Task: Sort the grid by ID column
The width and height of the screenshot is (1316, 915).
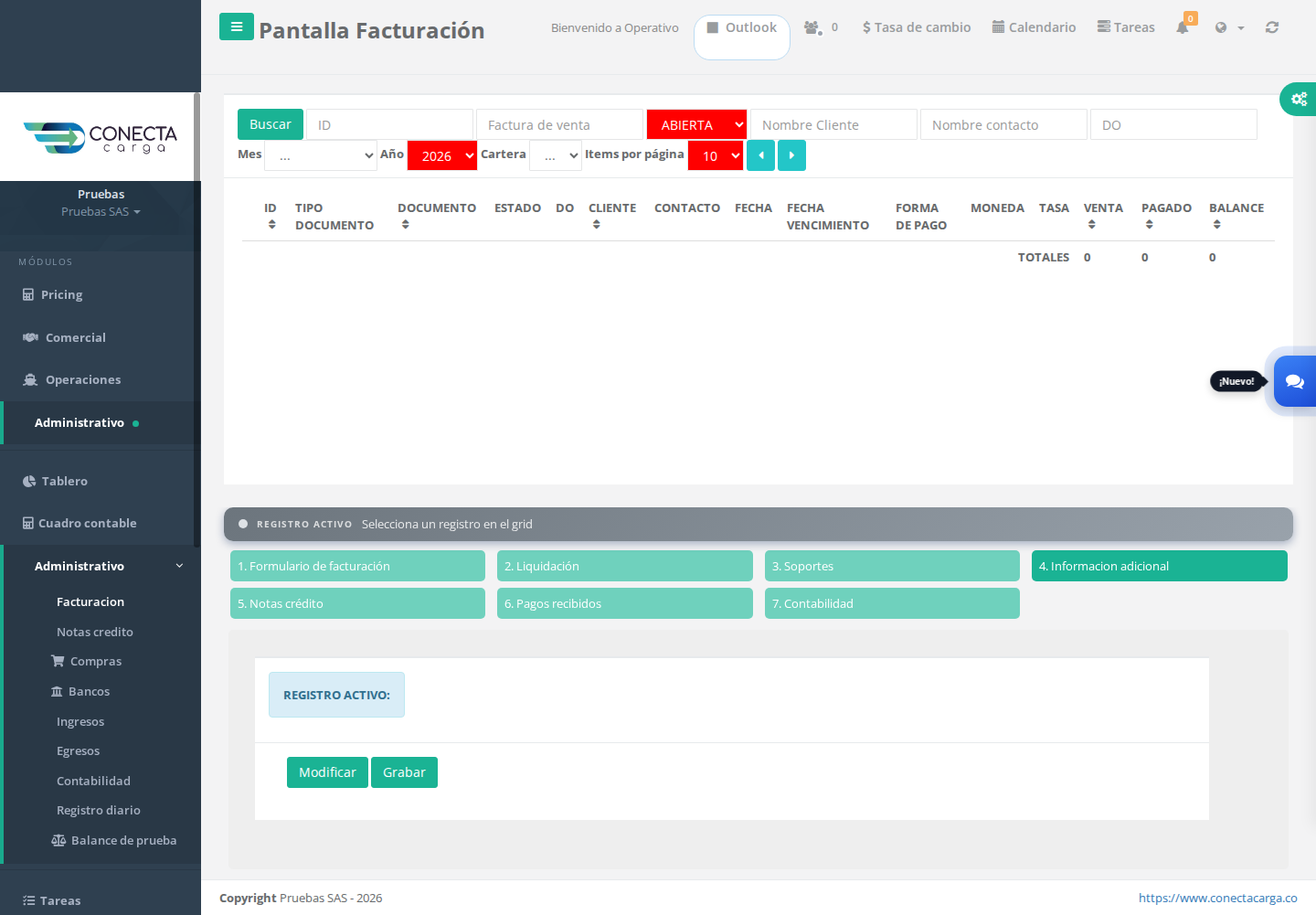Action: point(271,224)
